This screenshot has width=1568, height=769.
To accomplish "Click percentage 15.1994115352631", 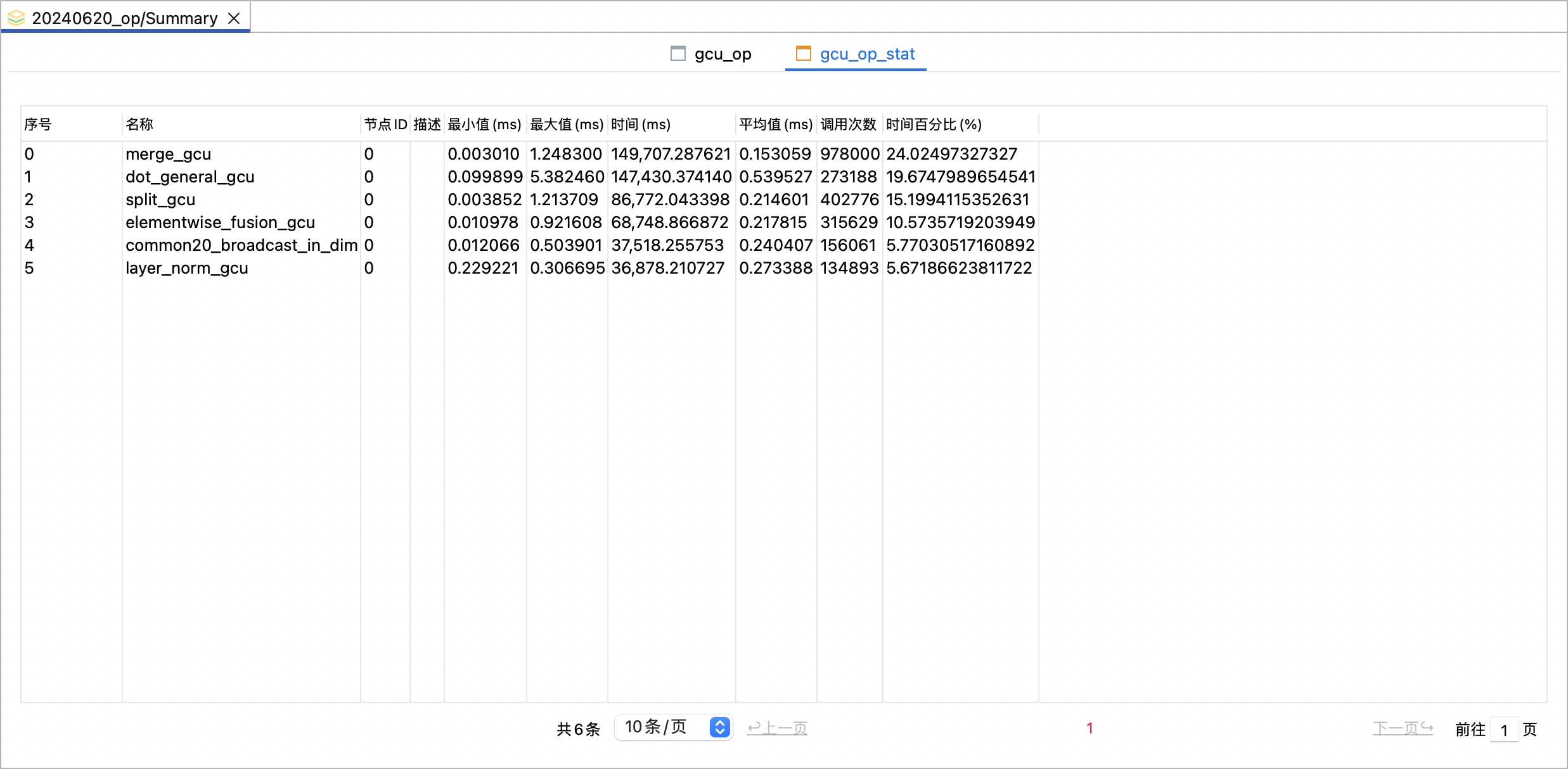I will coord(958,200).
